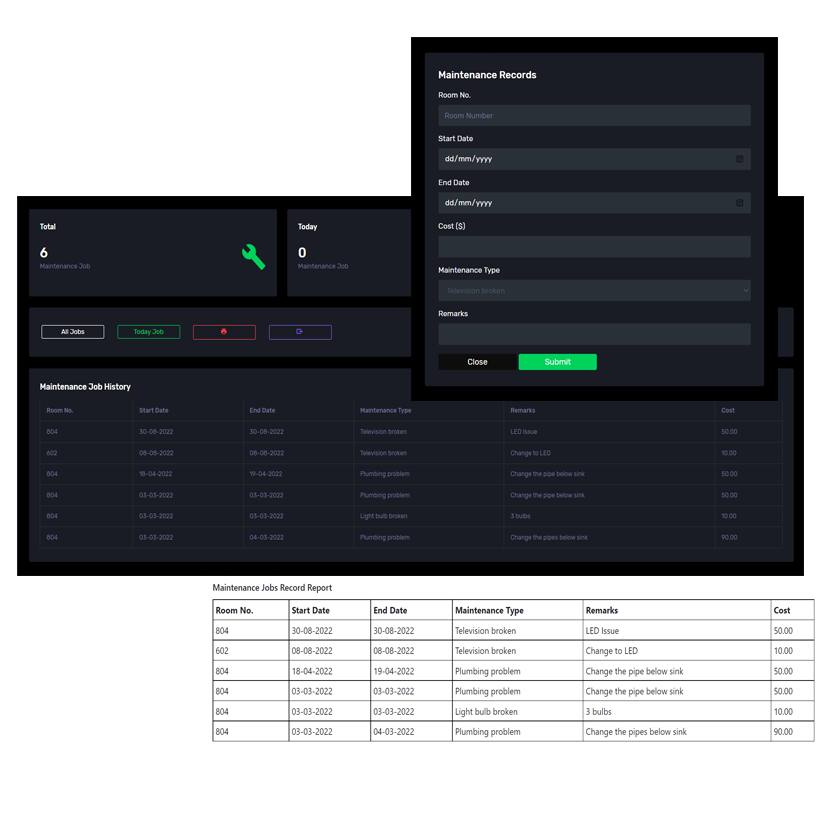Open the Start Date calendar picker icon
The height and width of the screenshot is (830, 831).
(x=739, y=159)
